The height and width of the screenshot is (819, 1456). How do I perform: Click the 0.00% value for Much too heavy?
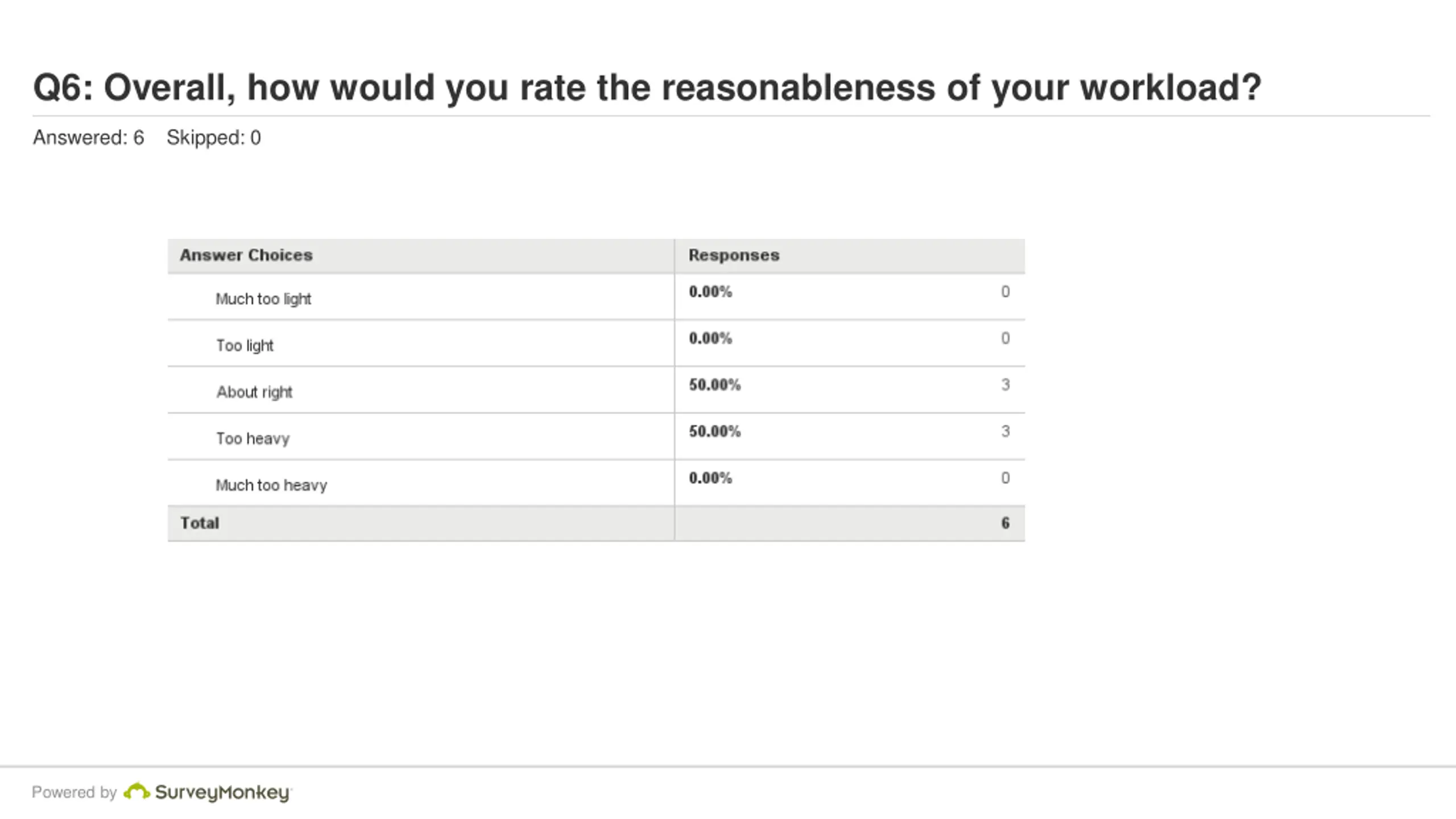tap(710, 478)
